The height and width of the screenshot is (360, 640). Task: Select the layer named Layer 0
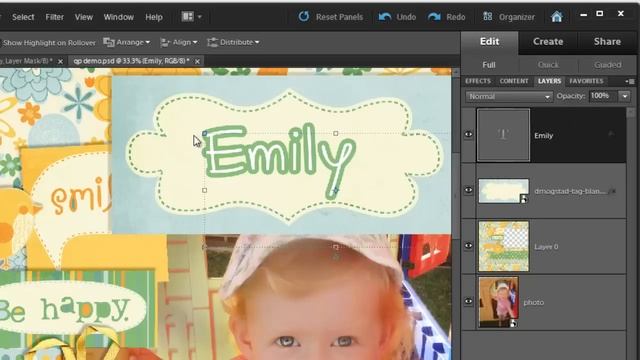(546, 247)
